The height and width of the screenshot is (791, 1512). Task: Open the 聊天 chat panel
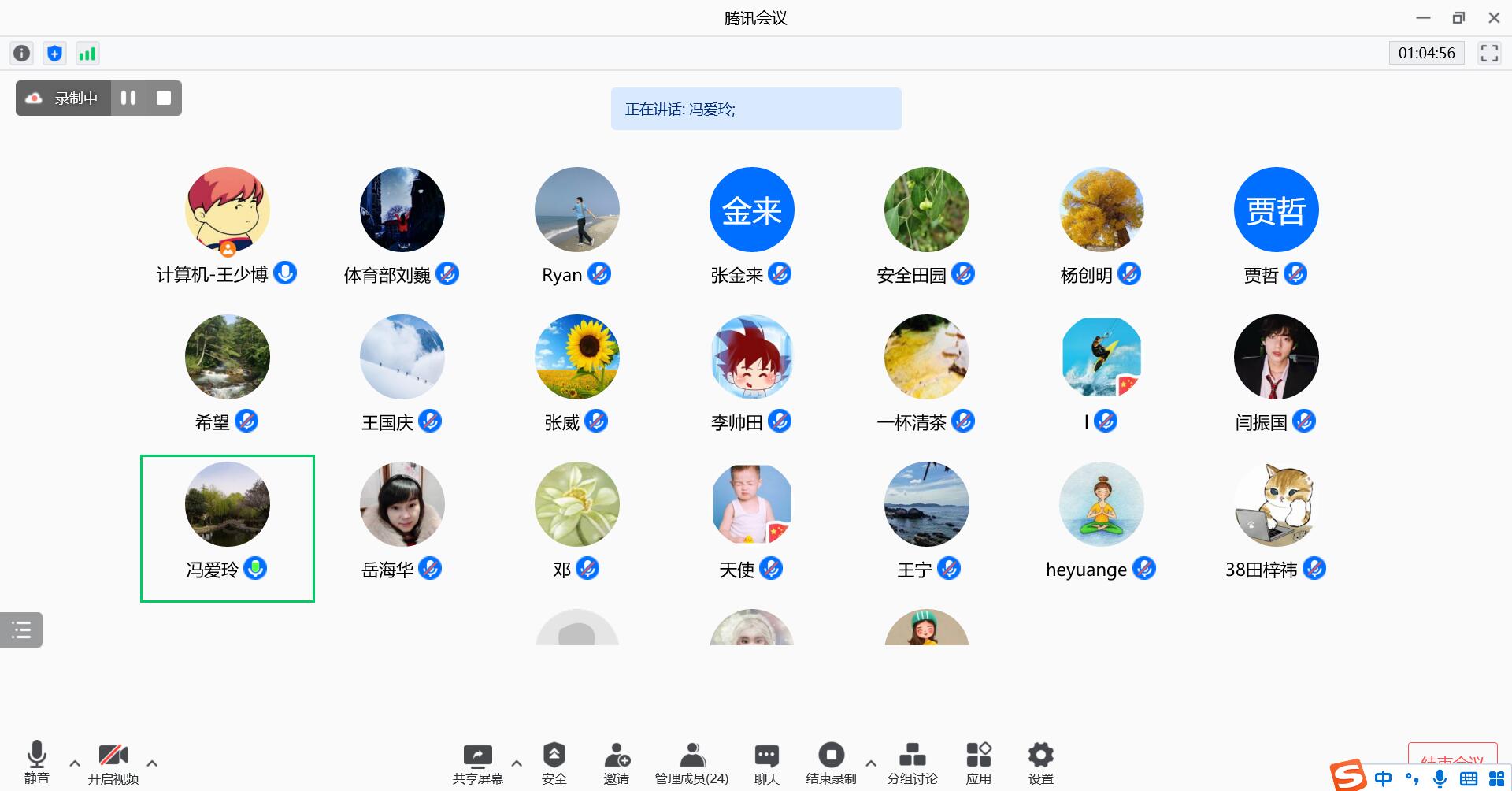(767, 764)
